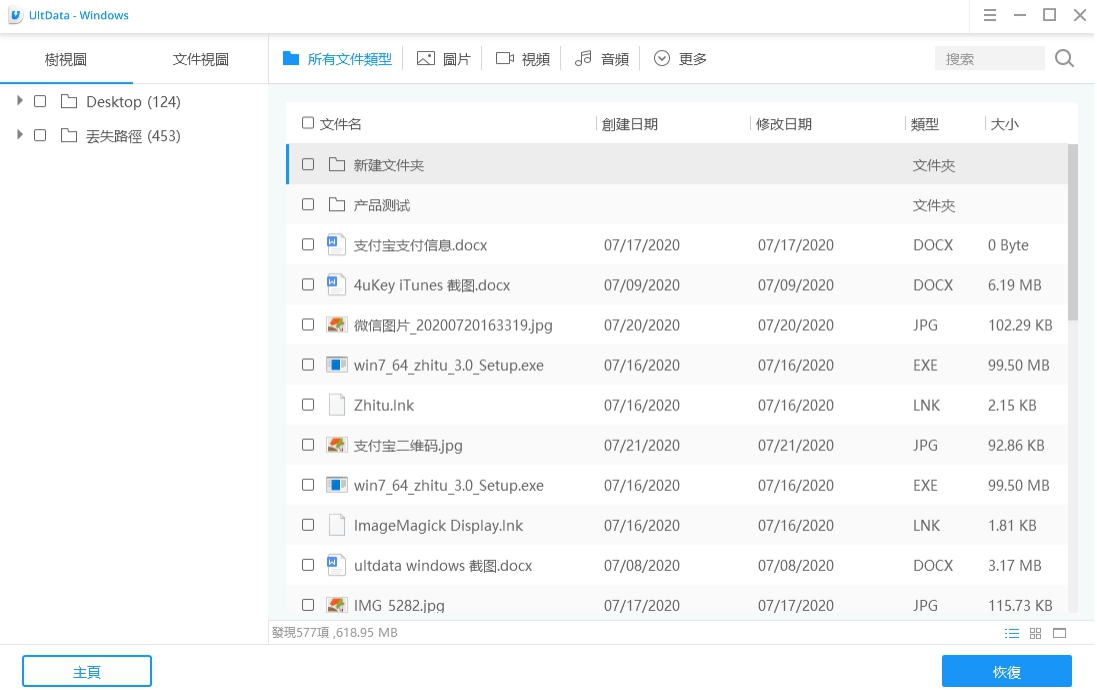
Task: Click the file list vertical scrollbar
Action: coord(1073,231)
